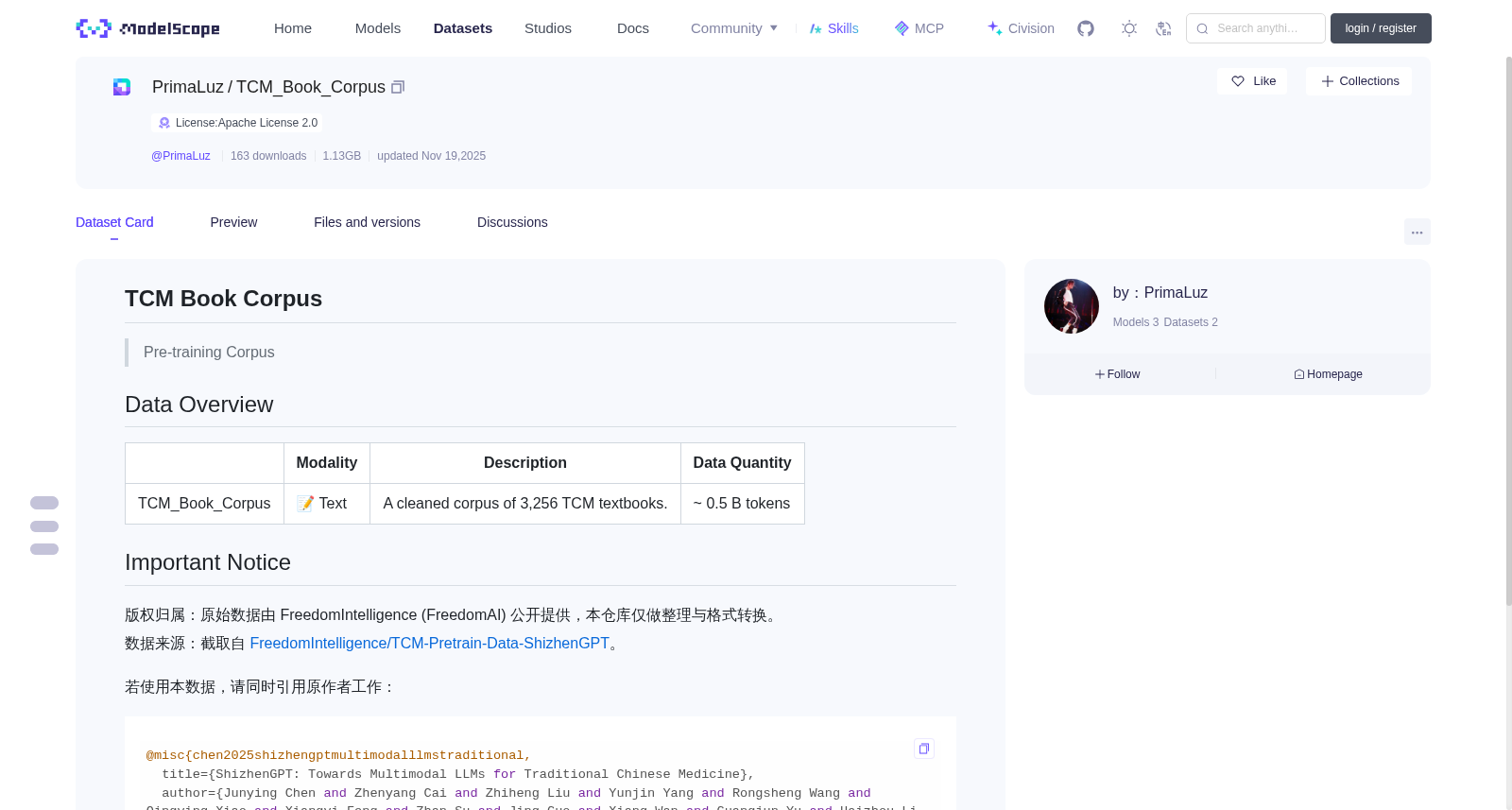Click the 'Data Overview' heading
The height and width of the screenshot is (810, 1512).
point(198,405)
